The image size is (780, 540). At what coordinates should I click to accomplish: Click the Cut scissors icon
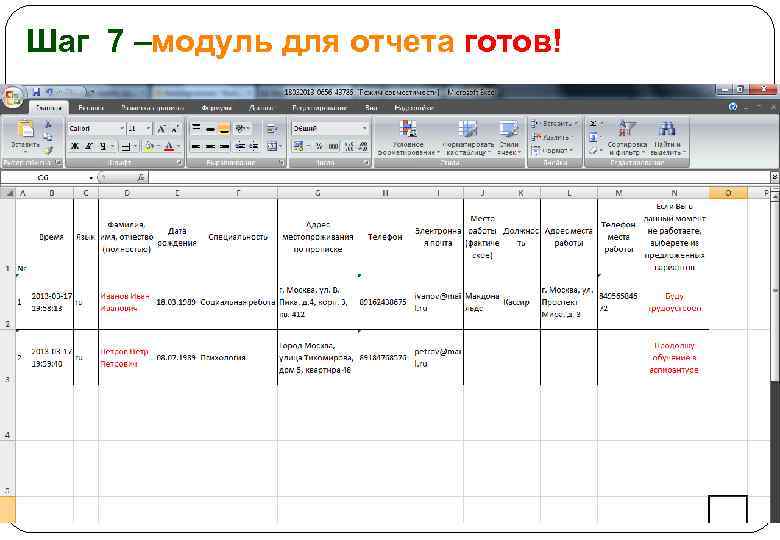48,125
